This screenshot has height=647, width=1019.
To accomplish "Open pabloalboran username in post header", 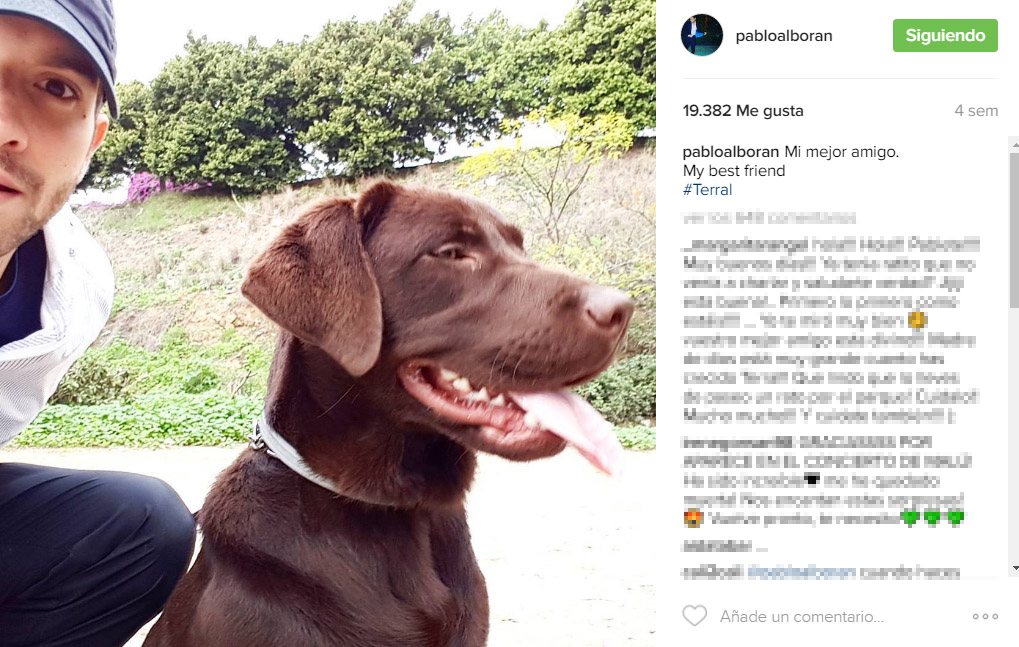I will 784,36.
